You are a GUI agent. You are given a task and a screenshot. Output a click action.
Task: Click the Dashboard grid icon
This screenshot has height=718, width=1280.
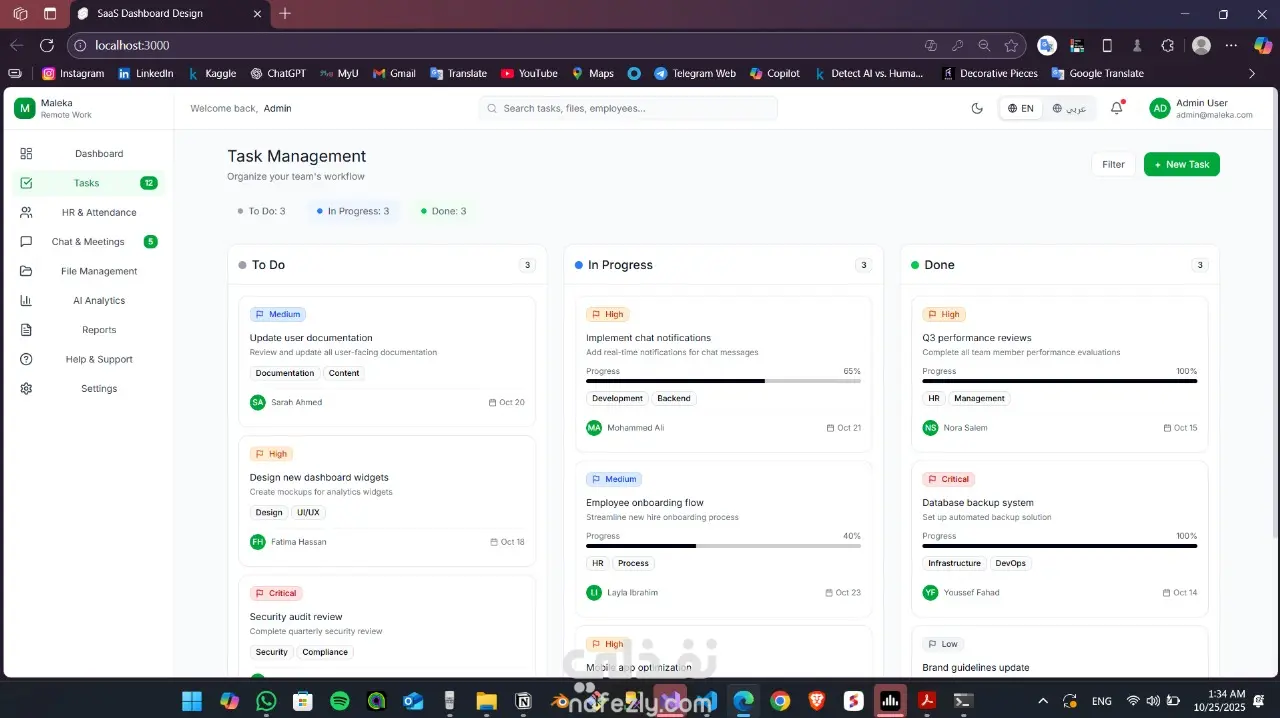pyautogui.click(x=26, y=154)
